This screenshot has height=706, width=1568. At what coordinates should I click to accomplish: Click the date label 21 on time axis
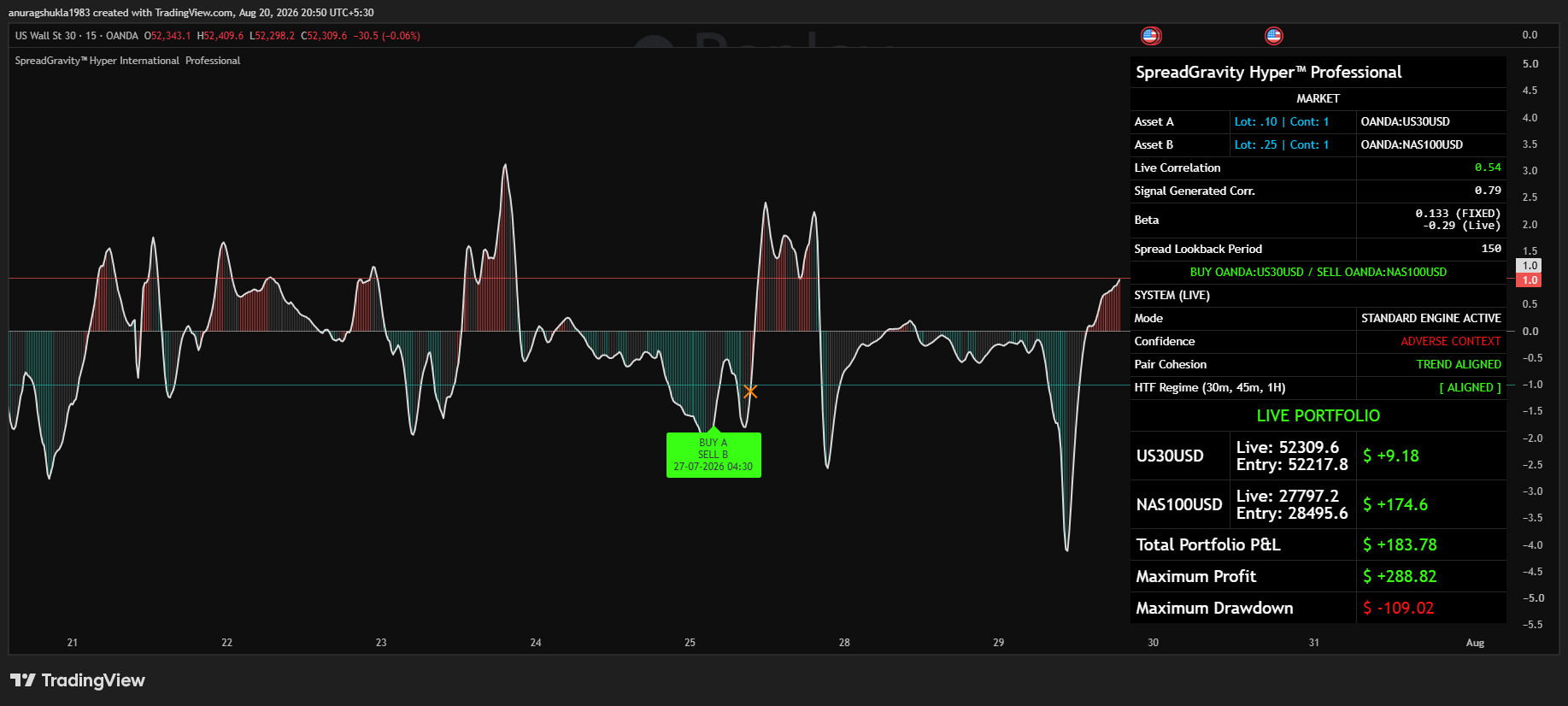73,643
